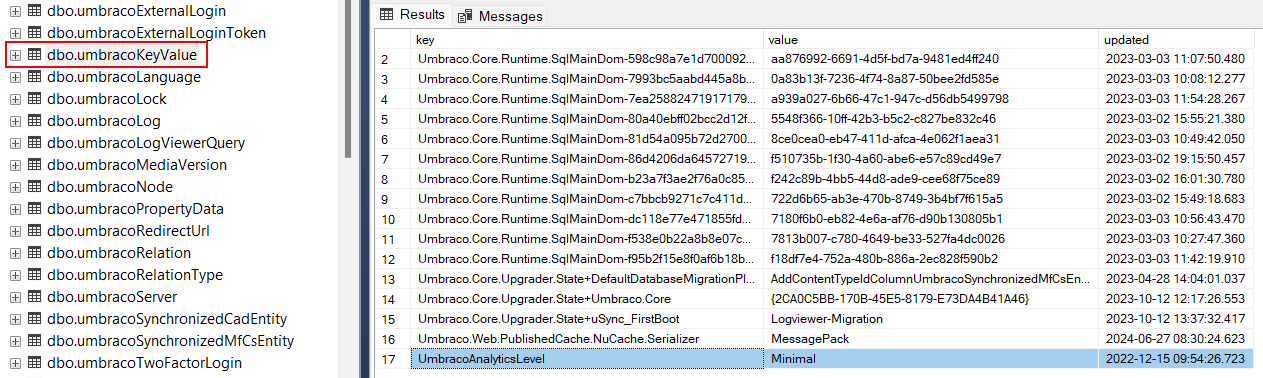Select row 2 by its row number
This screenshot has height=378, width=1263.
click(x=393, y=59)
